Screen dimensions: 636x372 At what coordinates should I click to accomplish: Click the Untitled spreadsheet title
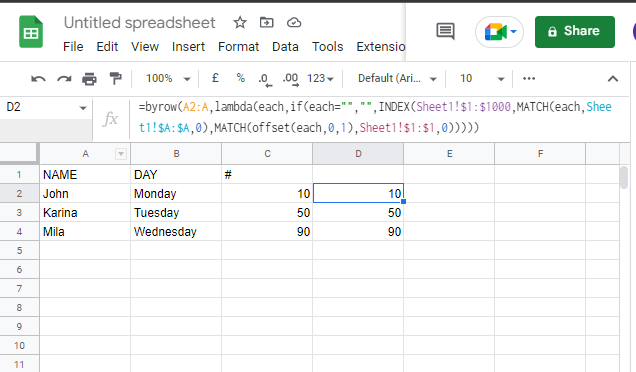140,23
